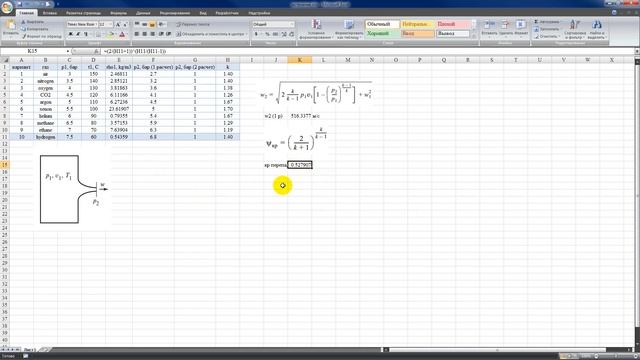Click Insert cells (Вставить) in Cells group
The image size is (640, 360).
489,28
